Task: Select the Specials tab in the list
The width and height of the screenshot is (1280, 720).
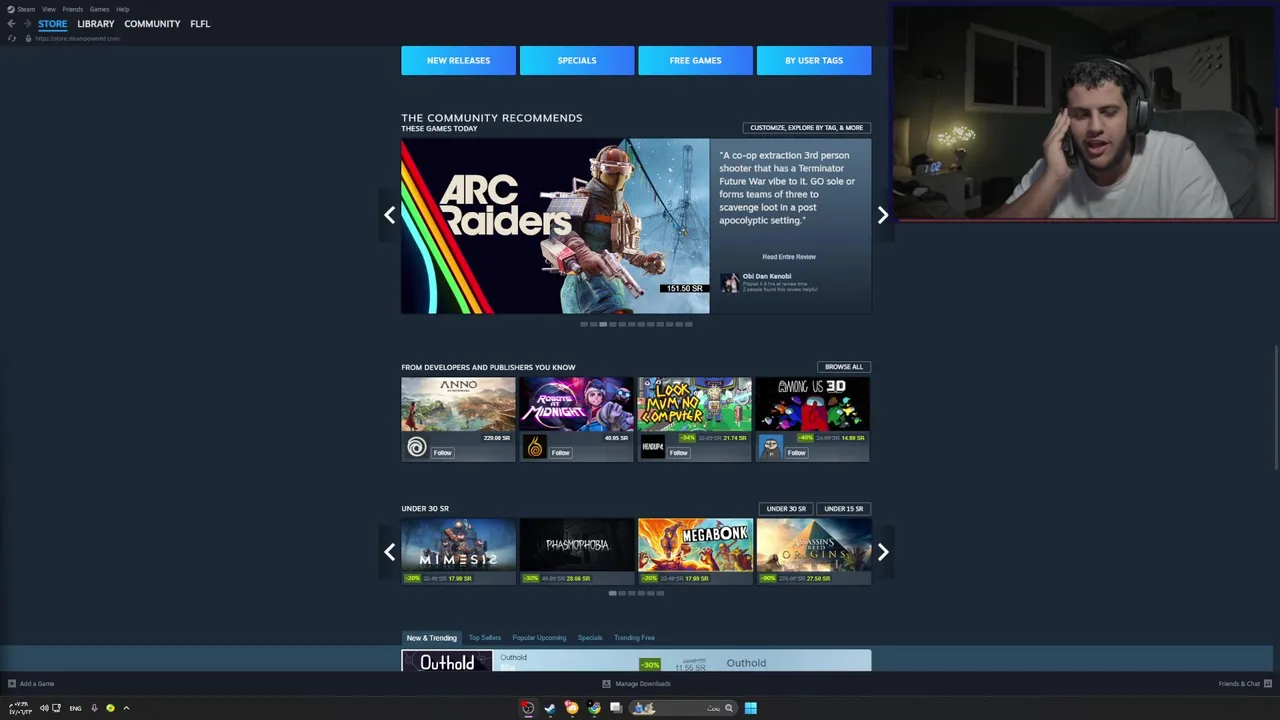Action: (590, 638)
